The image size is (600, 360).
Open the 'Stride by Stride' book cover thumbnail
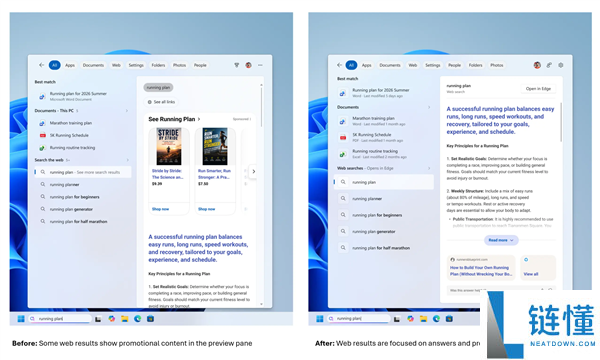(169, 146)
